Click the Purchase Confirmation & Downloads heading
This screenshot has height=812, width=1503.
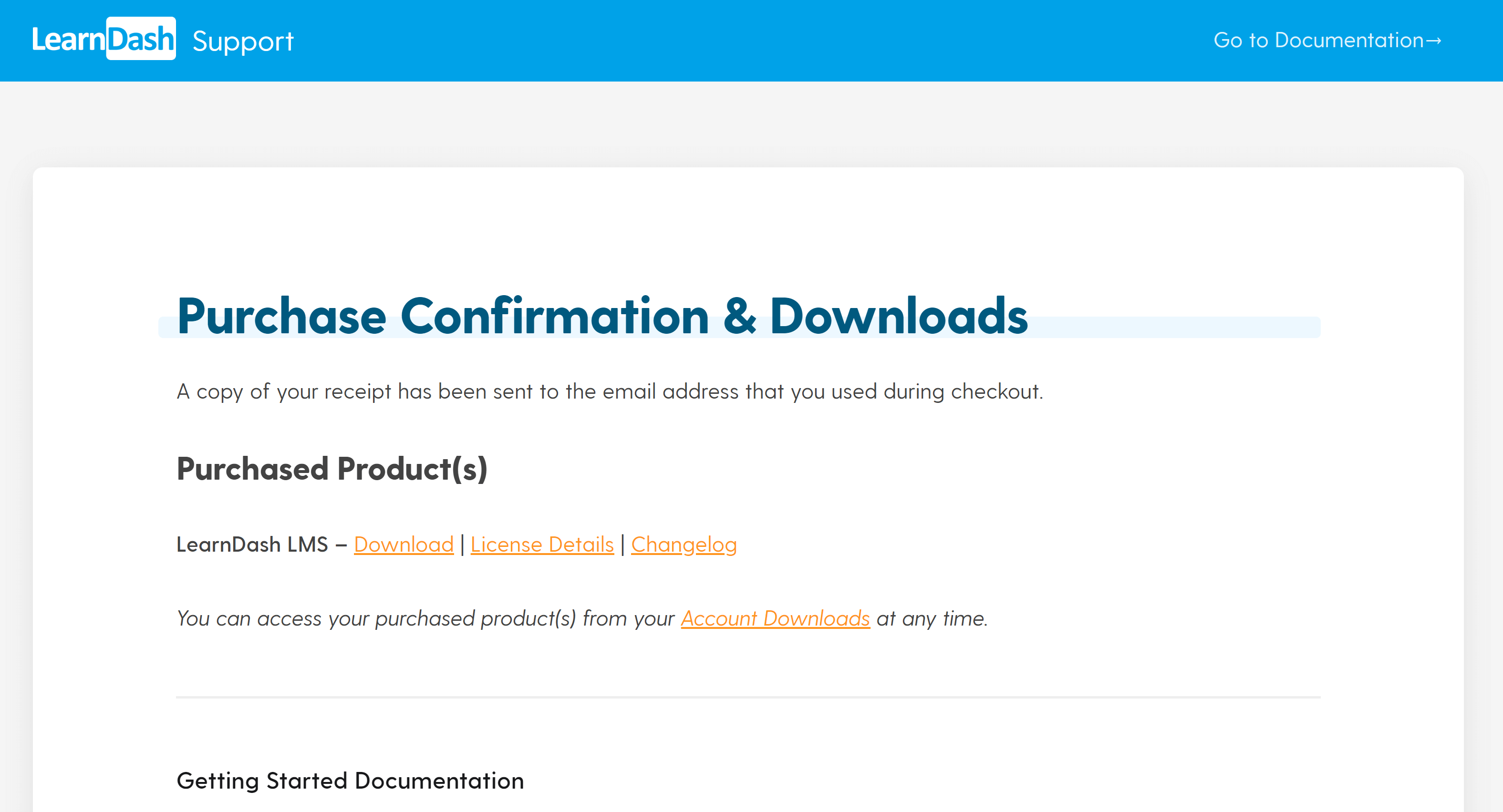click(x=601, y=316)
